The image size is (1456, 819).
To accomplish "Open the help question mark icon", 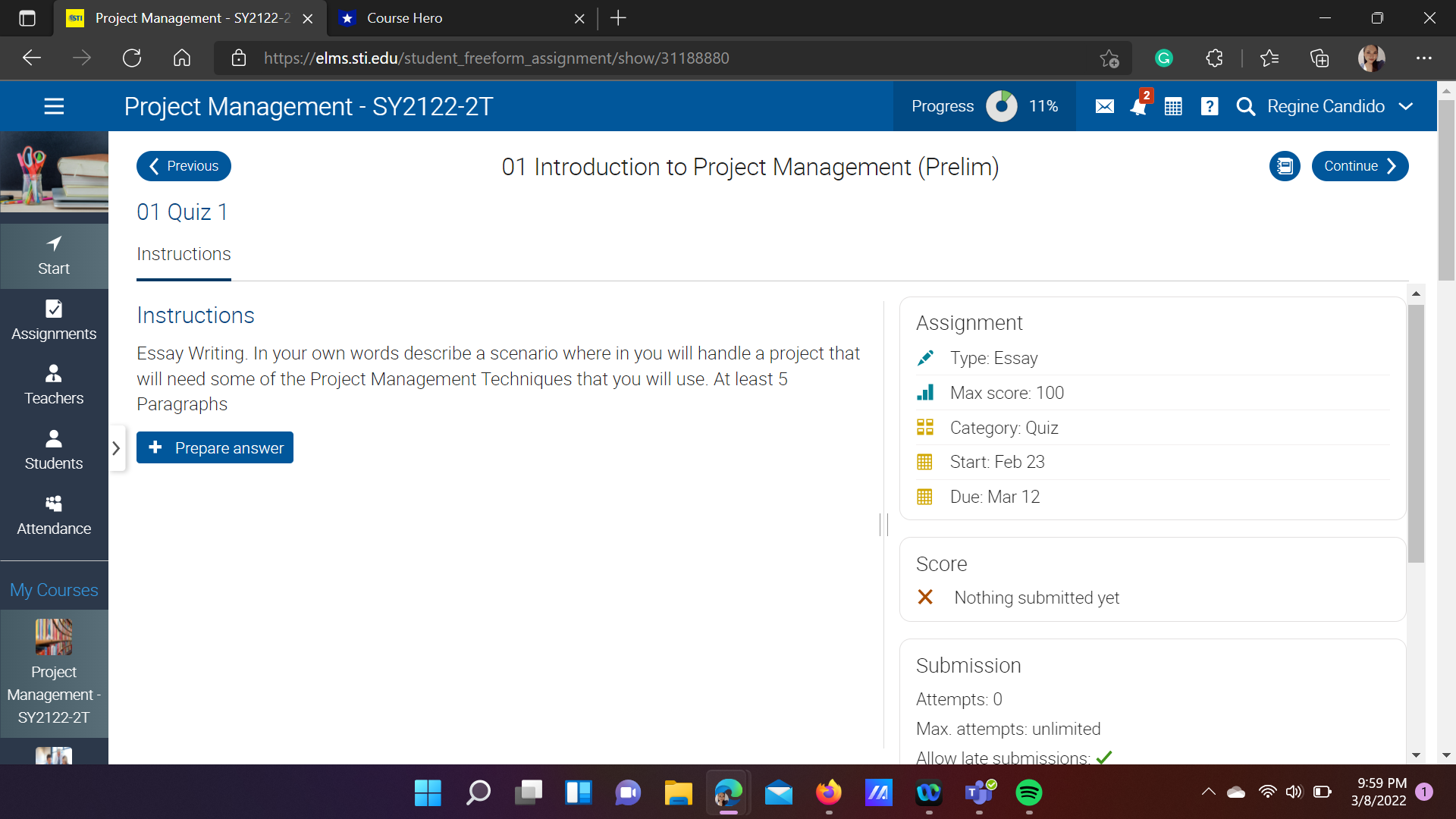I will 1208,106.
